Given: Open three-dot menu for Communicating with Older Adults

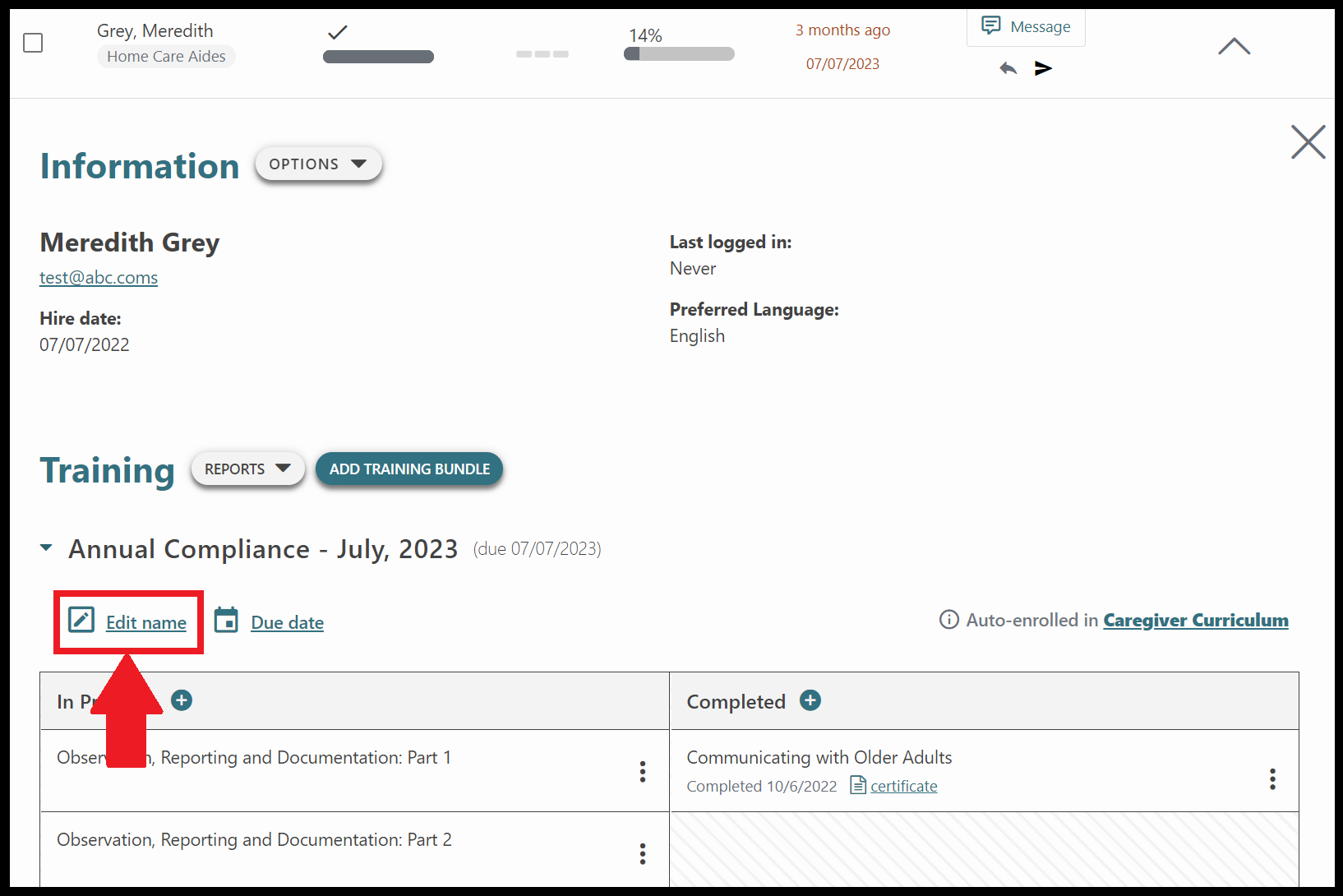Looking at the screenshot, I should click(x=1271, y=779).
